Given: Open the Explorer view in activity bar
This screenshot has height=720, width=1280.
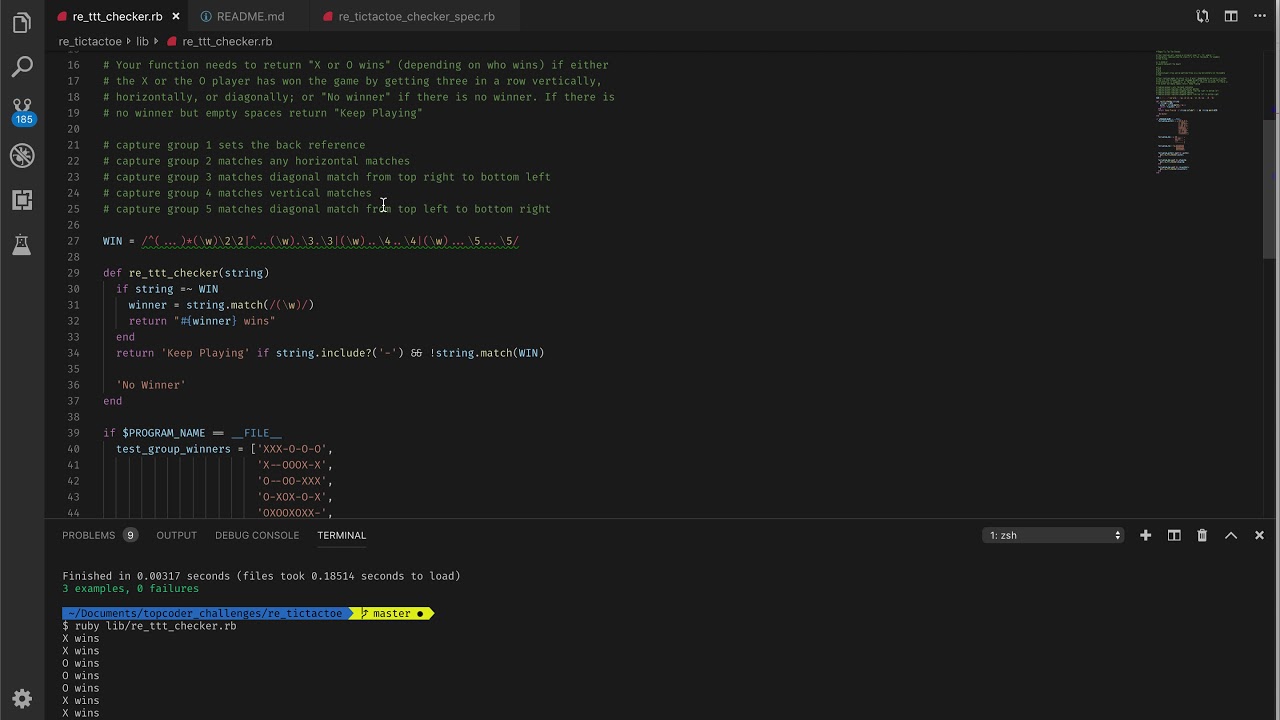Looking at the screenshot, I should click(21, 24).
